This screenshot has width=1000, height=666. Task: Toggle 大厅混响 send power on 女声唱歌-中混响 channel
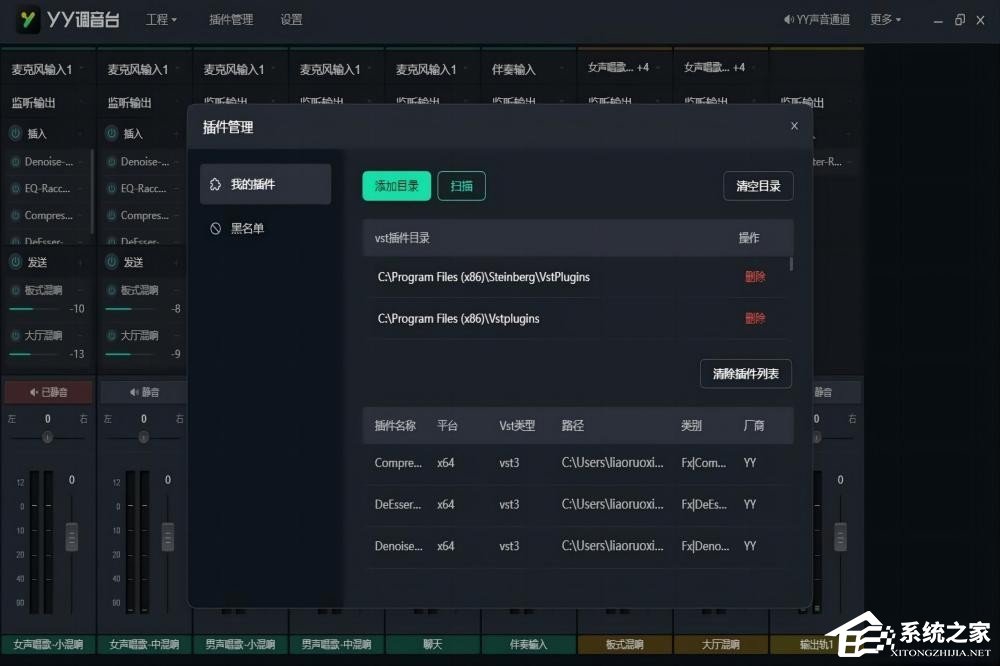tap(112, 336)
